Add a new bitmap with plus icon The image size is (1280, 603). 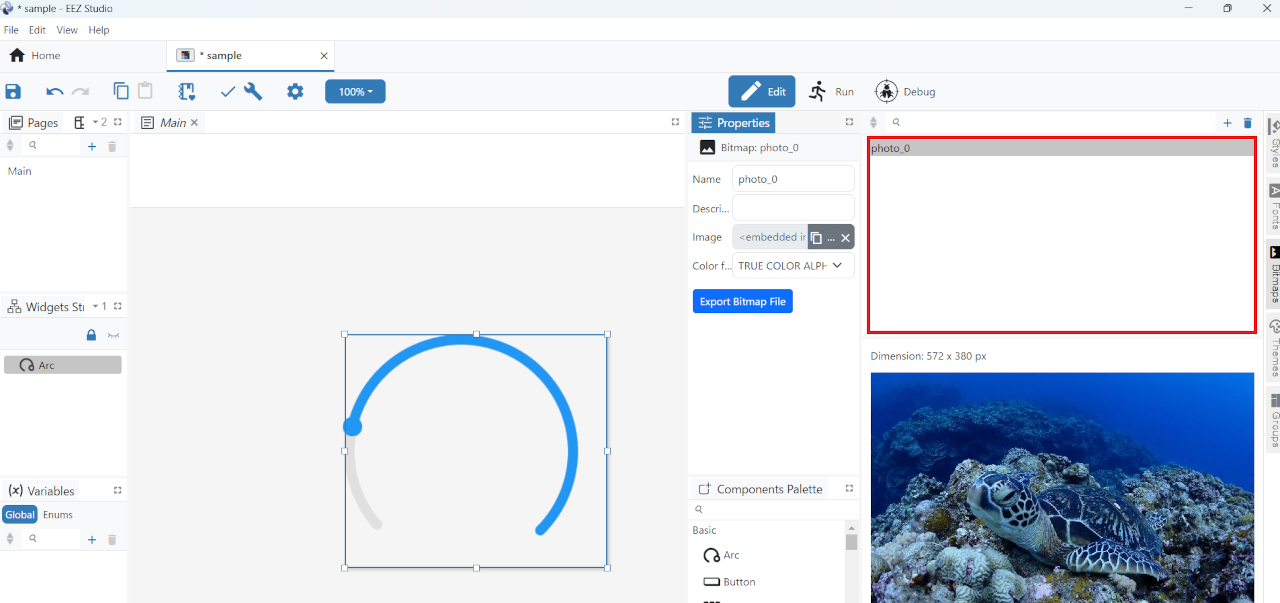(x=1227, y=123)
